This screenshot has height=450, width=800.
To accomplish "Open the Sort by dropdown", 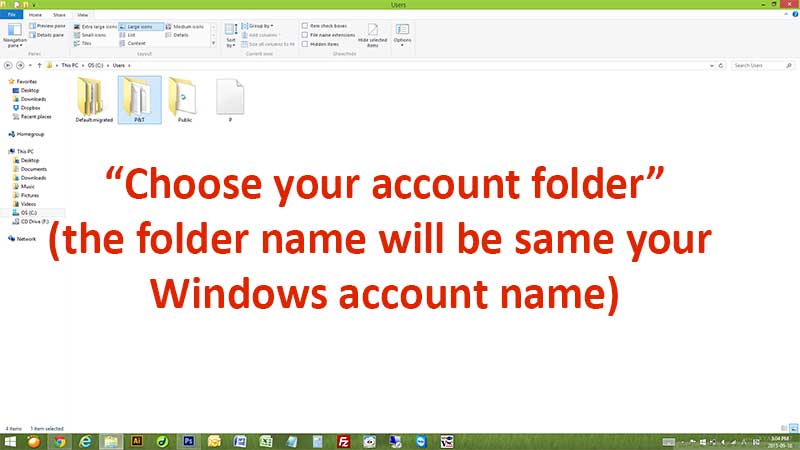I will pyautogui.click(x=231, y=36).
